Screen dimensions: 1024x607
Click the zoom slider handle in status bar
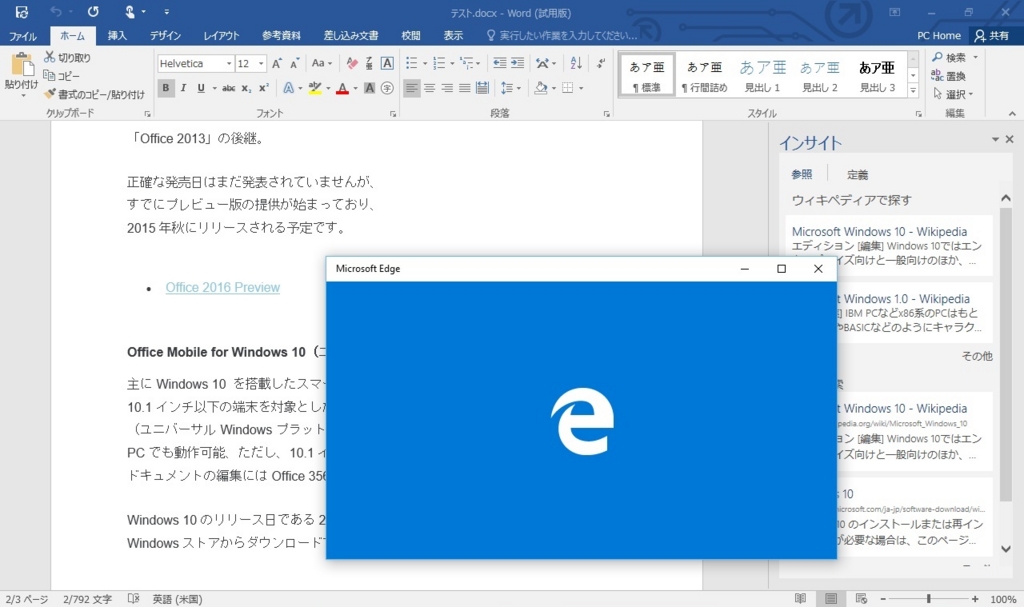click(x=928, y=599)
